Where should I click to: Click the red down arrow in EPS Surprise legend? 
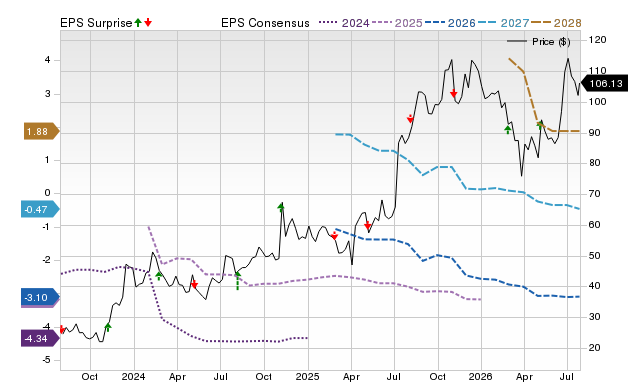point(148,22)
